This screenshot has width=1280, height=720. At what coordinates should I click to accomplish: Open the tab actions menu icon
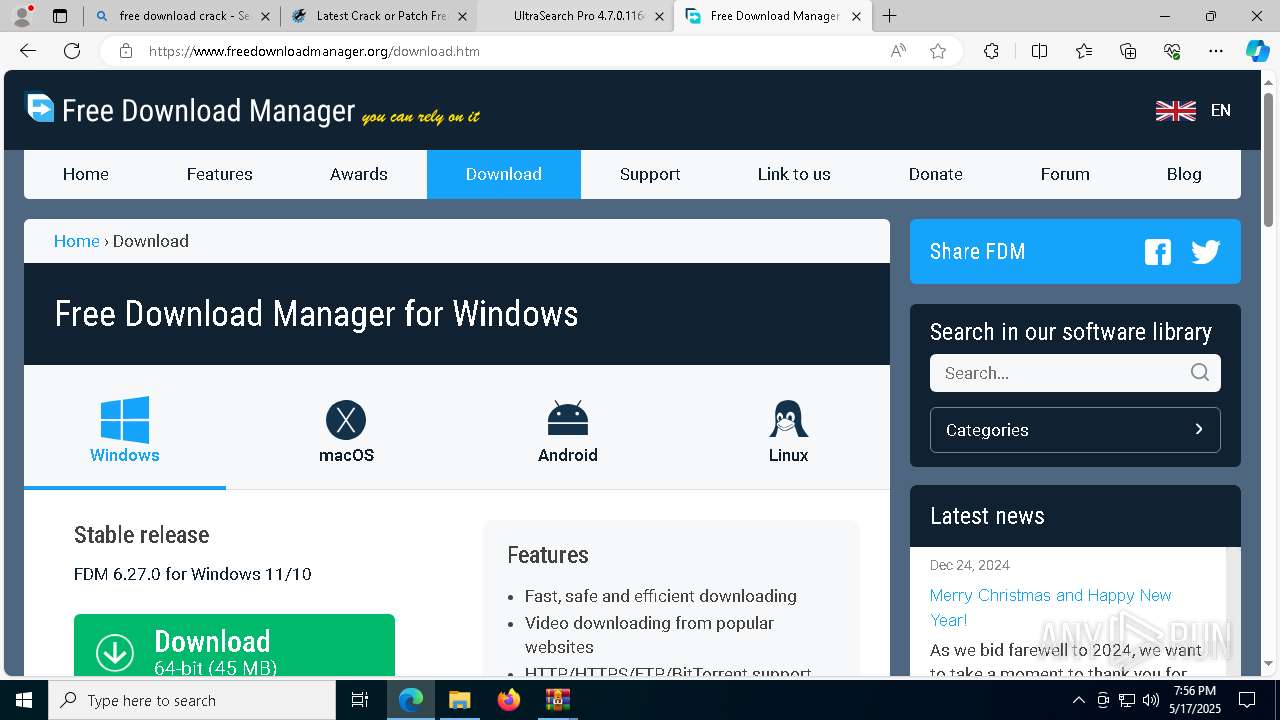click(x=60, y=16)
